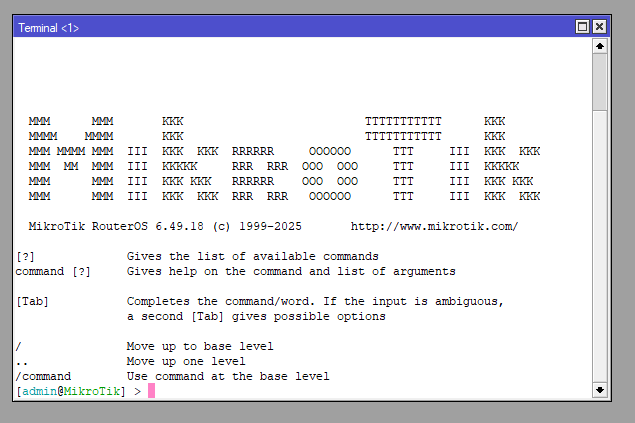Click the "OOOOOO" banner letters in third row
Screen dimensions: 635x423
point(330,151)
